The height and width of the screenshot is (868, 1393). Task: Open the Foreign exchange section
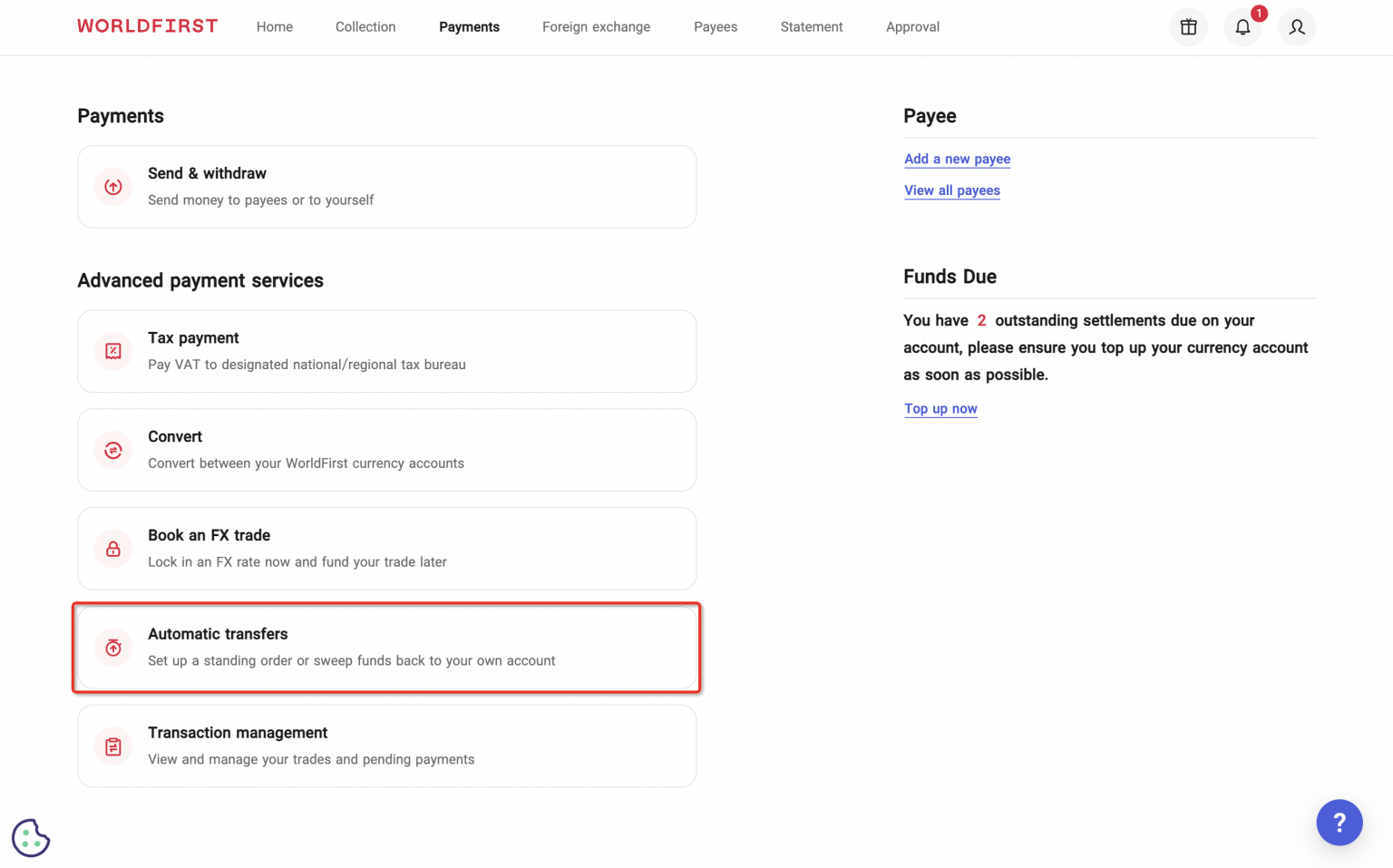coord(596,26)
